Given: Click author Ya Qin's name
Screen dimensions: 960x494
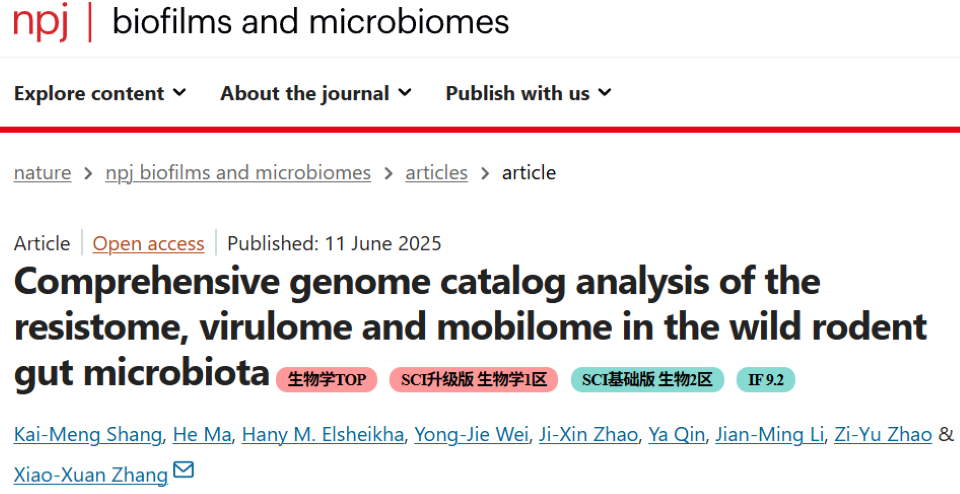Looking at the screenshot, I should pyautogui.click(x=677, y=434).
